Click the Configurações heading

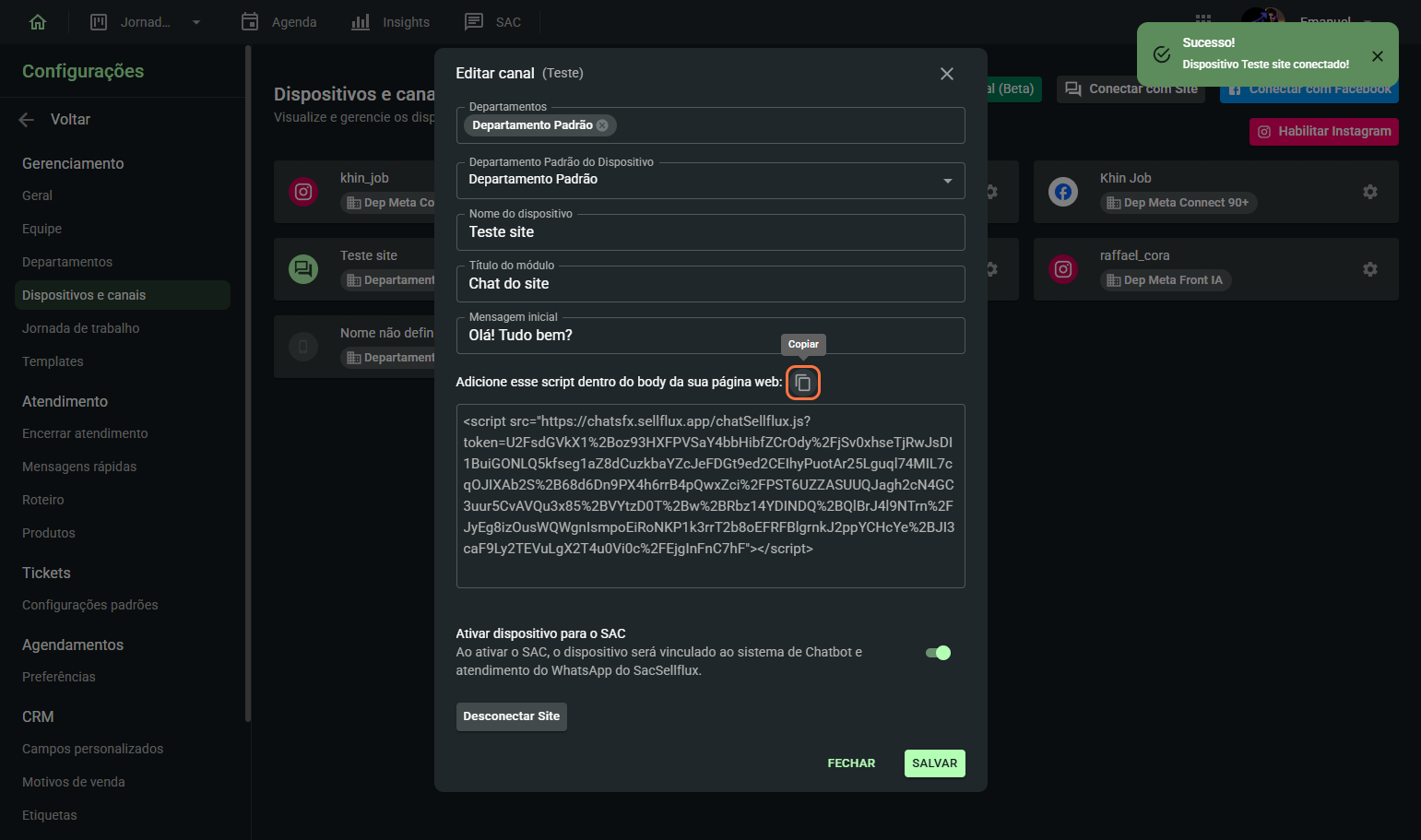(83, 71)
